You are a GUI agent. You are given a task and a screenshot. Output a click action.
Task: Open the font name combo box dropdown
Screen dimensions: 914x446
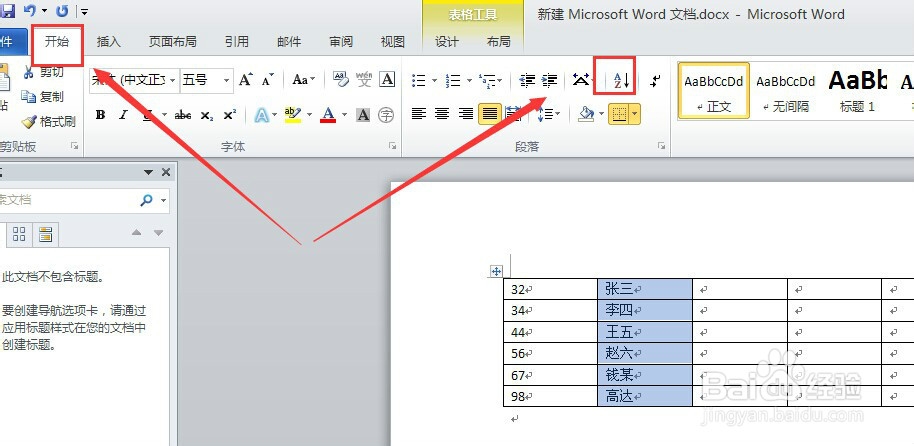click(x=172, y=80)
